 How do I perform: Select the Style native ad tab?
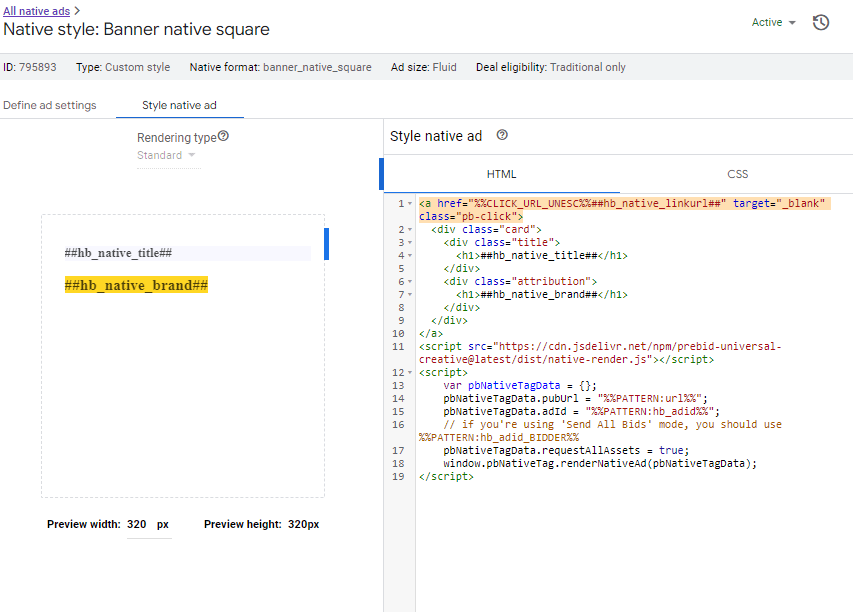[179, 105]
